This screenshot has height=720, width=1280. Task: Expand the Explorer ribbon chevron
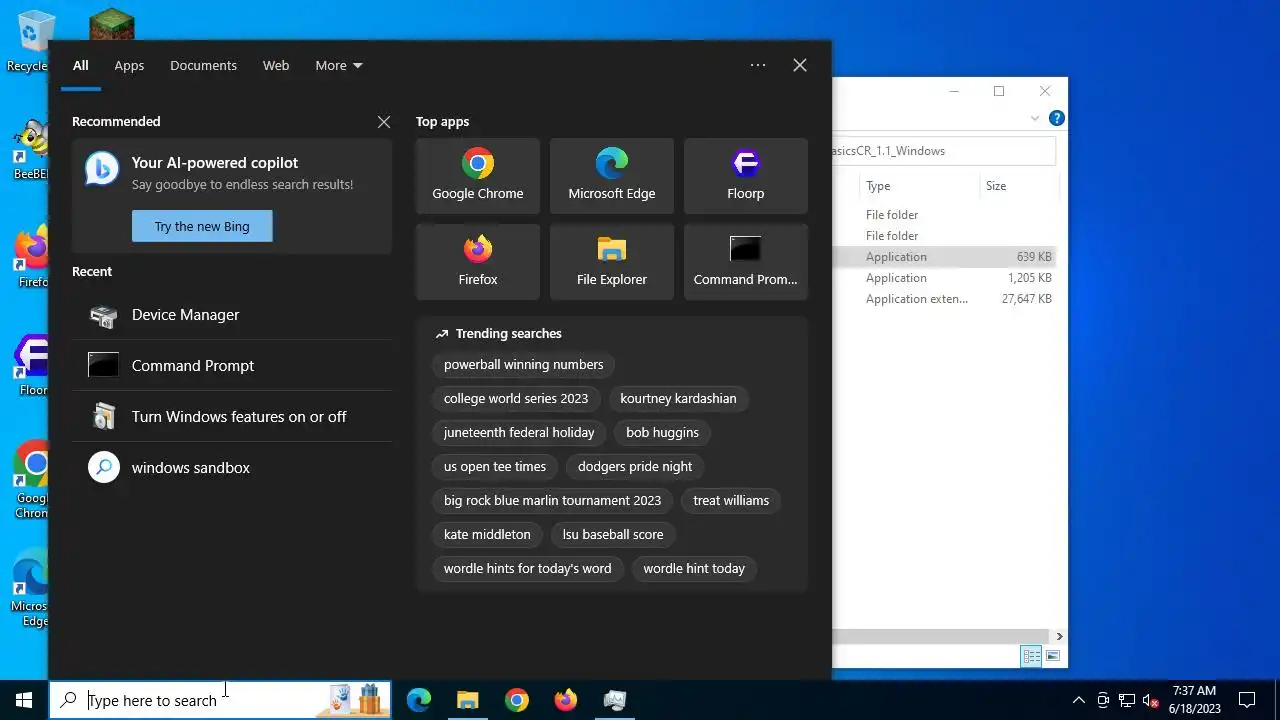(1035, 118)
